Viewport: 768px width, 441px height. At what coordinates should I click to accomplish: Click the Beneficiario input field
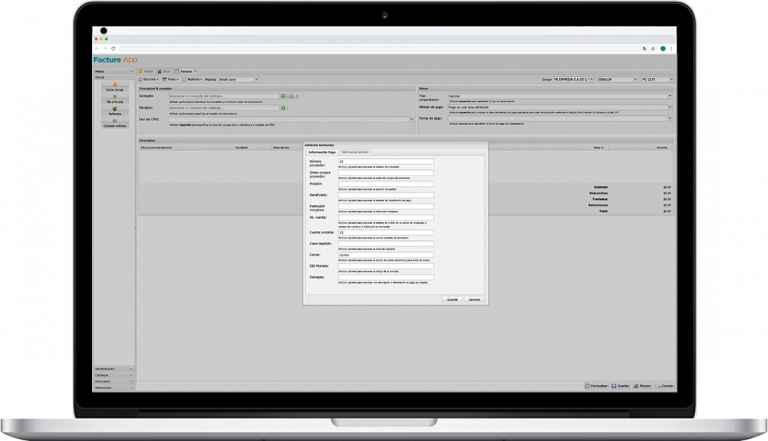(386, 196)
